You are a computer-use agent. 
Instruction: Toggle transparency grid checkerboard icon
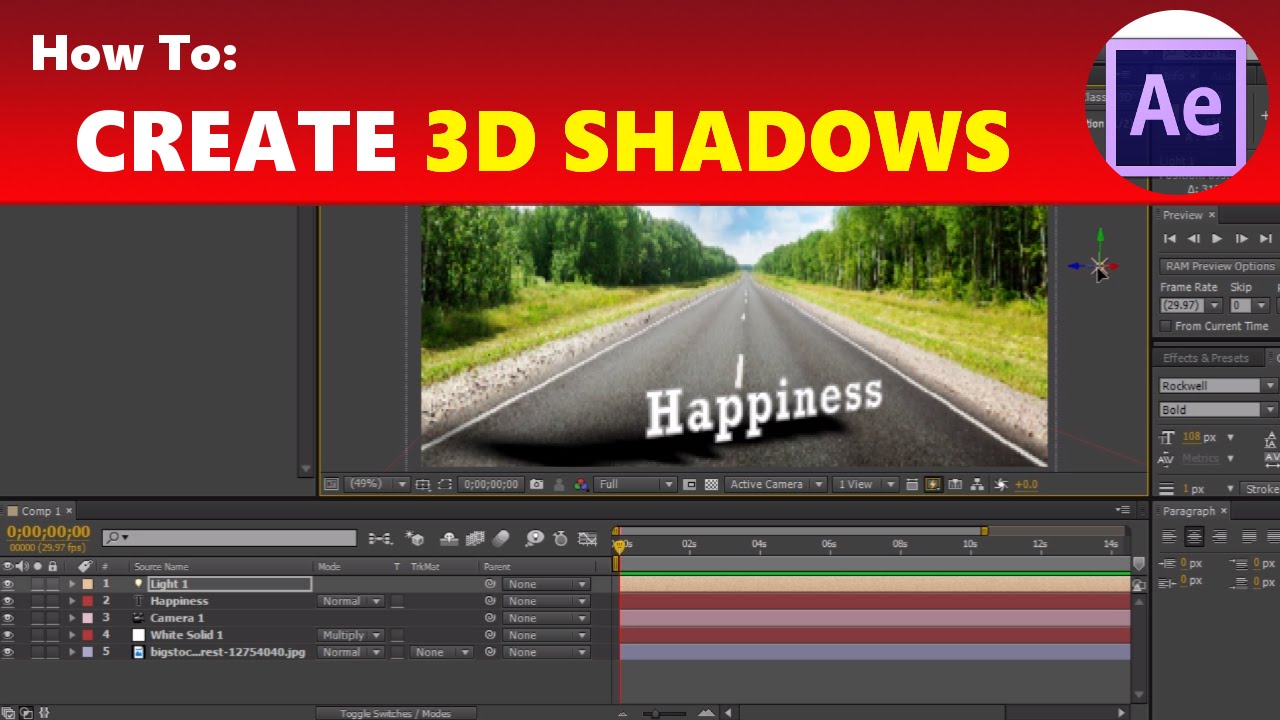711,484
